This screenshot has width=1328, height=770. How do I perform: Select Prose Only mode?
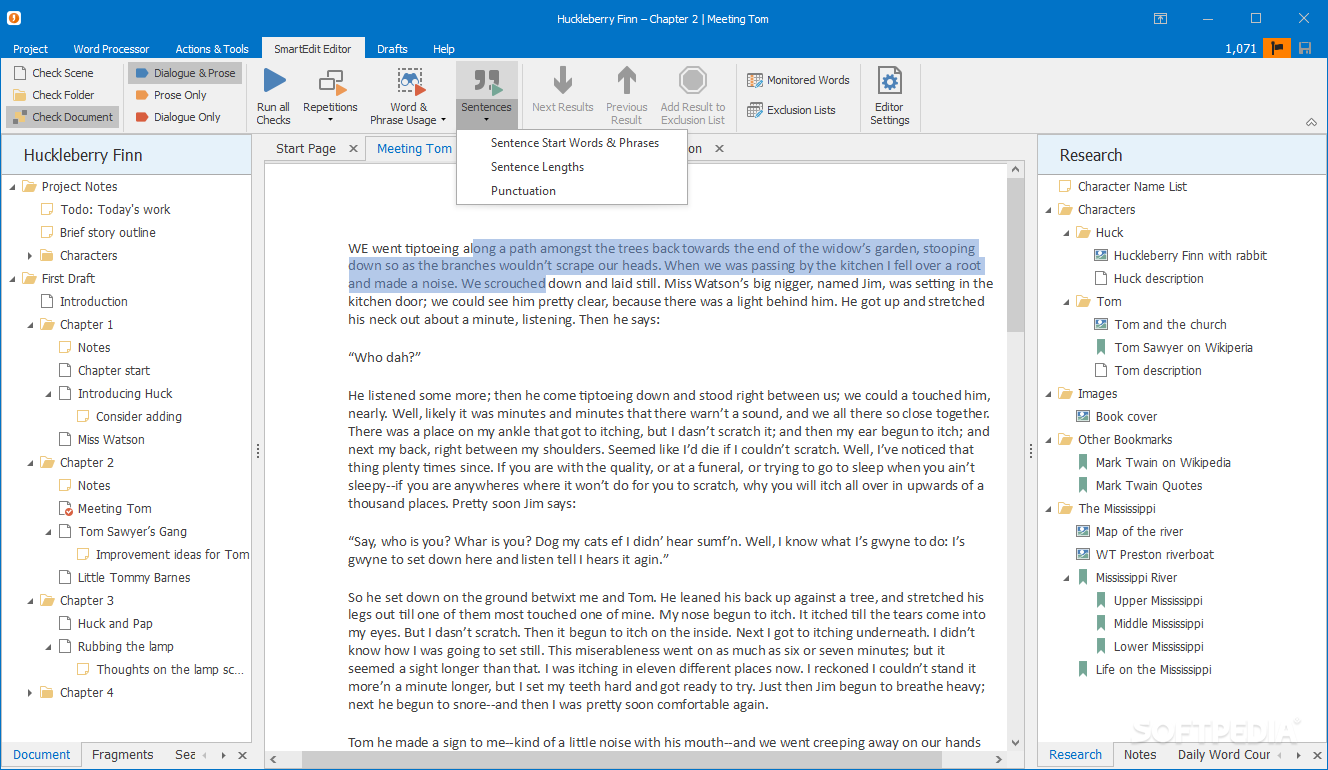(170, 95)
